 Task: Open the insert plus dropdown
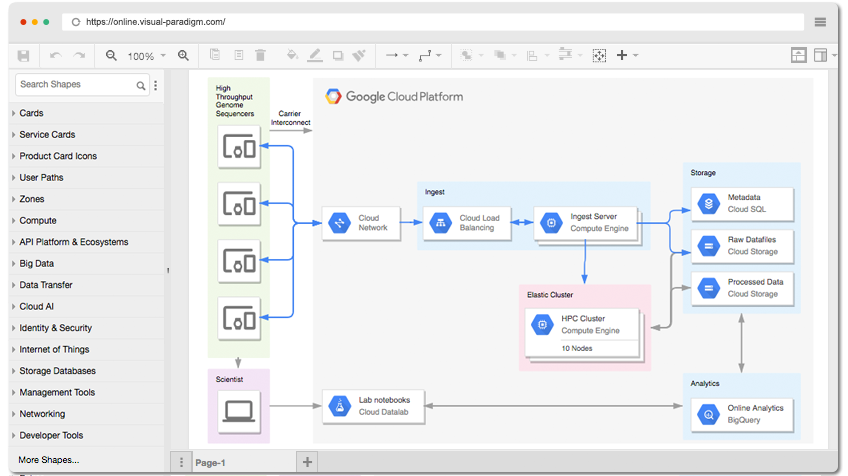627,55
